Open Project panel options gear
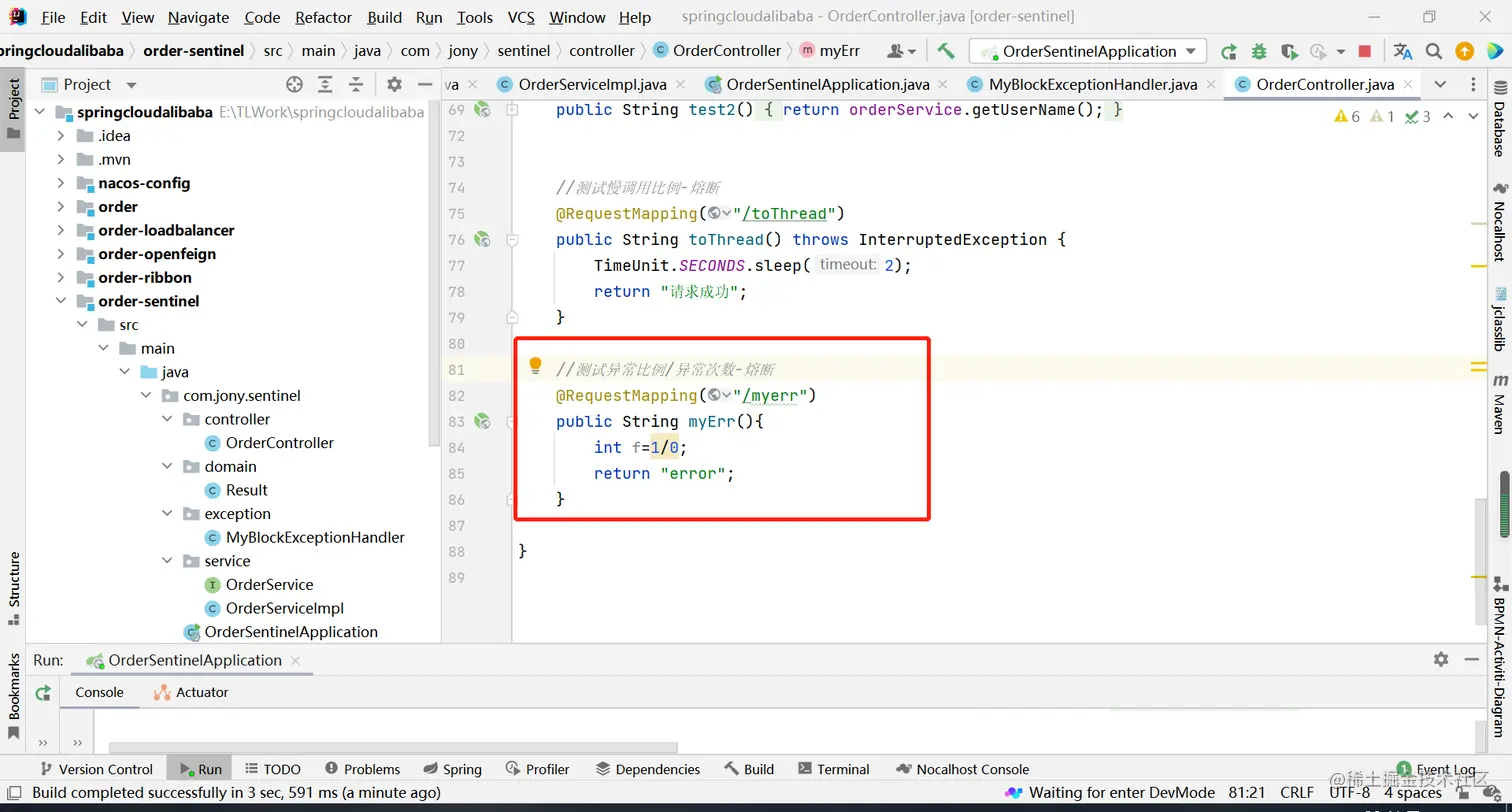This screenshot has height=812, width=1512. (x=394, y=85)
